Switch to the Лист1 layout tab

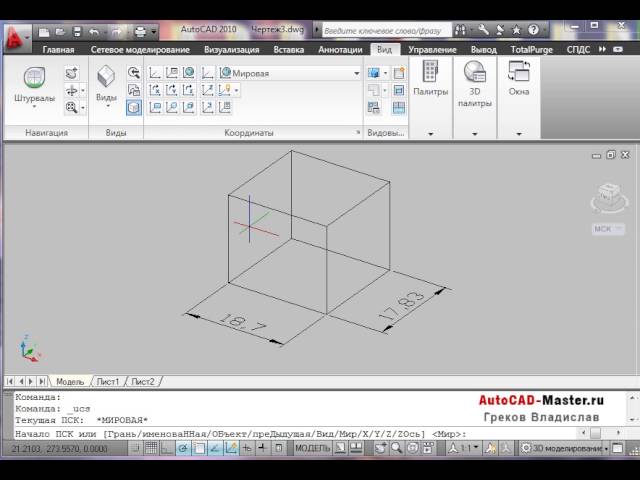point(107,382)
